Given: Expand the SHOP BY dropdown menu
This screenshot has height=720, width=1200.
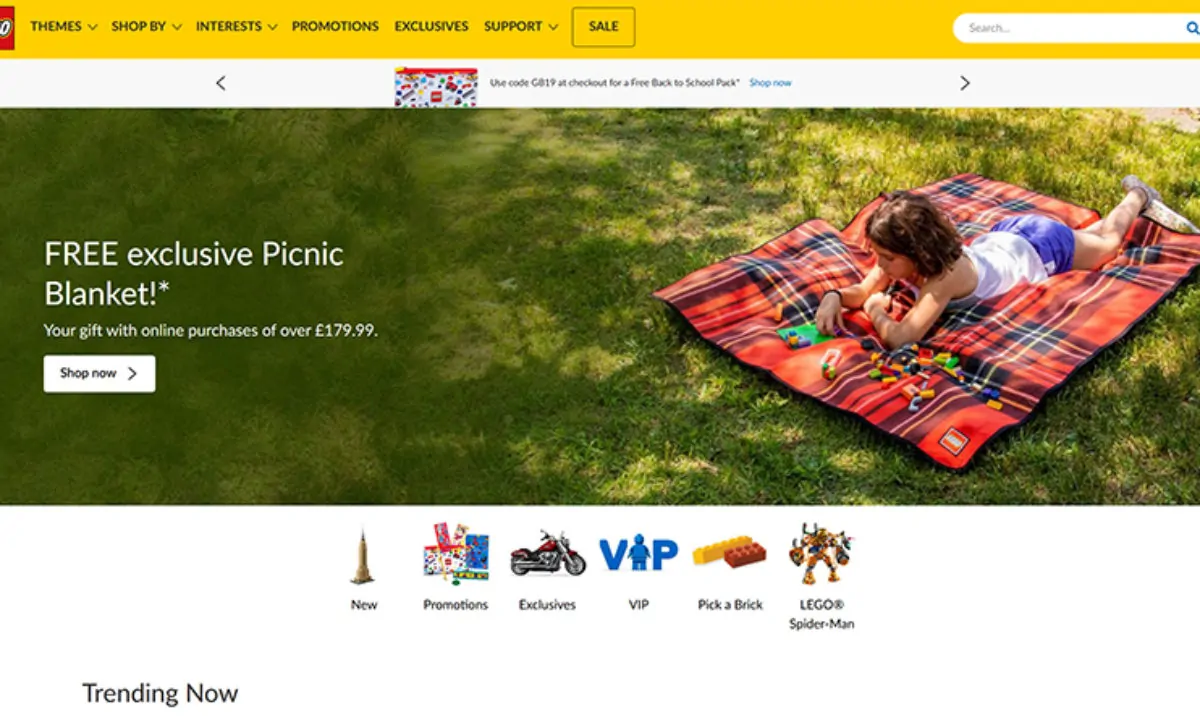Looking at the screenshot, I should click(147, 27).
